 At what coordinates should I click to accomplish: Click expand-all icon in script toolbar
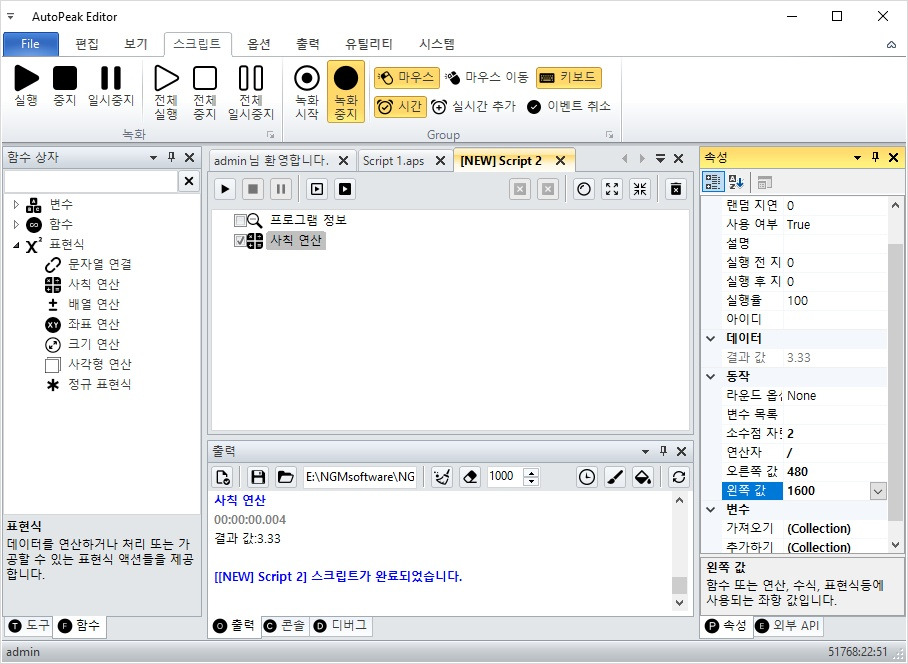click(x=612, y=189)
